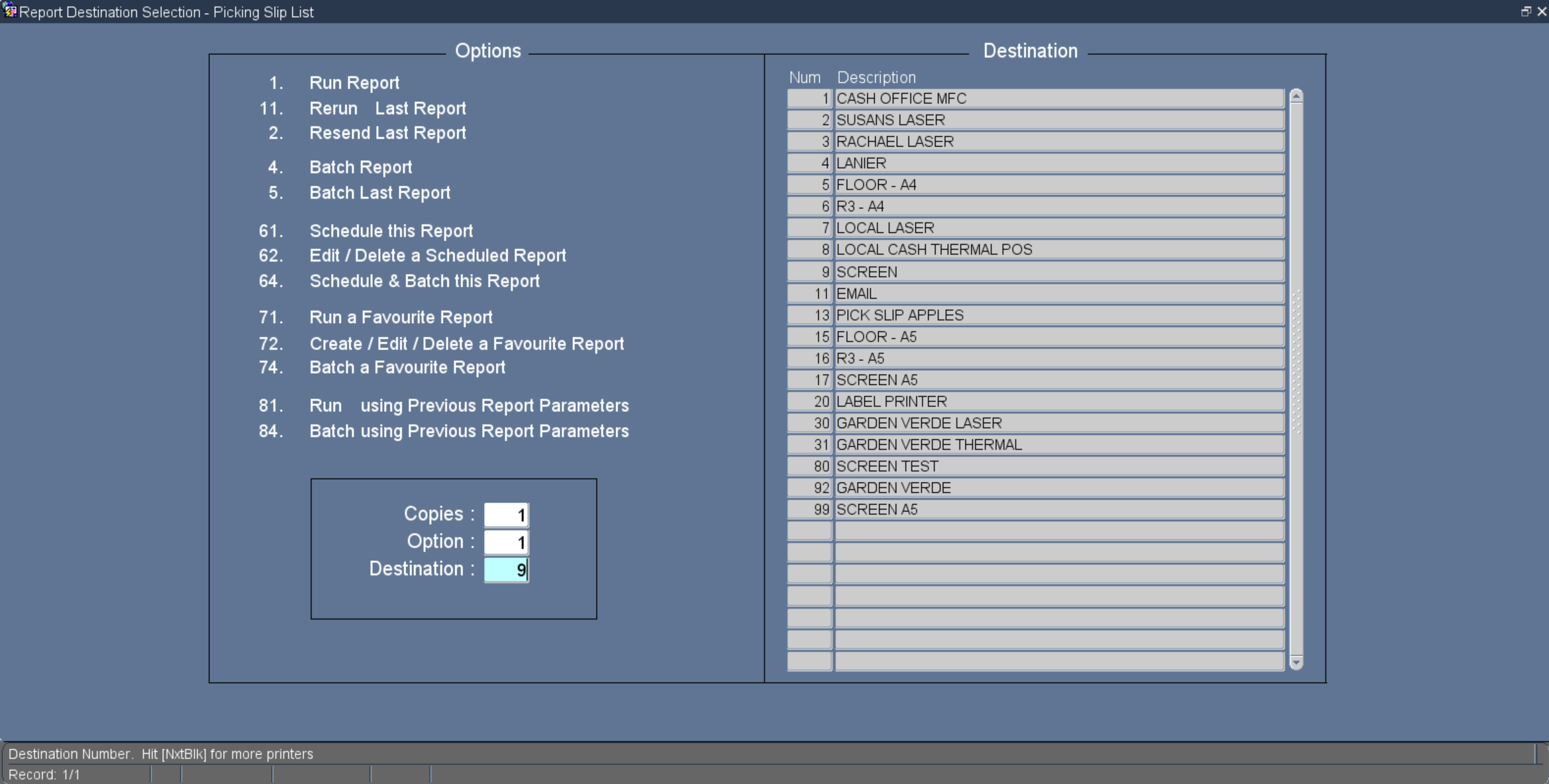Click the Record: 1/1 status bar entry
This screenshot has width=1549, height=784.
click(x=44, y=775)
